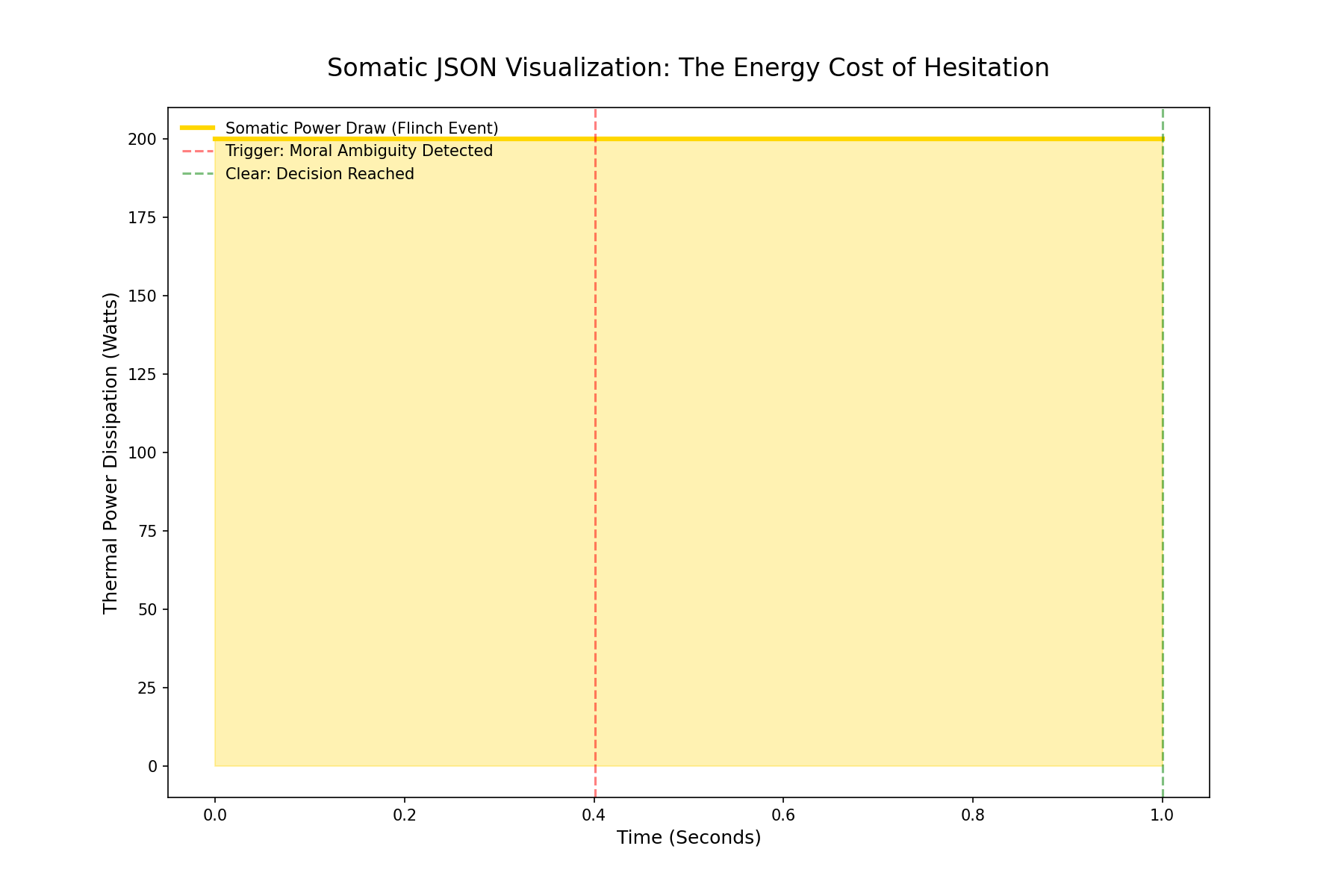Screen dimensions: 1344x896
Task: Click the 'Time (Seconds)' x-axis label
Action: tap(688, 838)
